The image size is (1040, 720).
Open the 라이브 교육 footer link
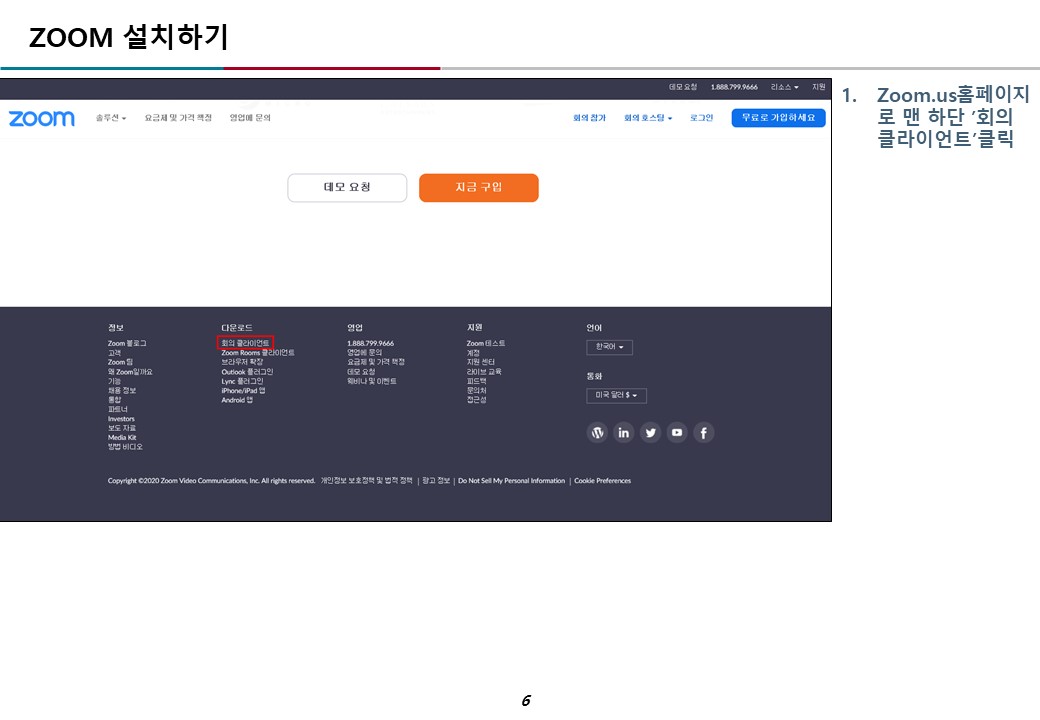(x=484, y=372)
